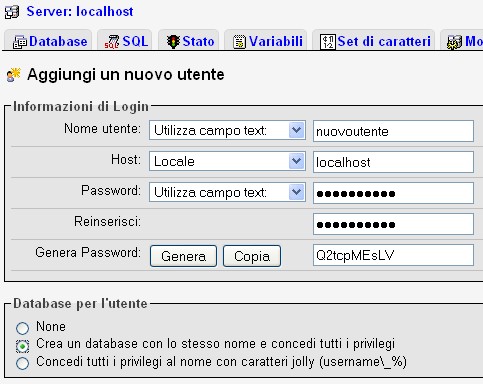Select Concedi tutti i privilegi jolly option
Screen dimensions: 483x384
22,363
